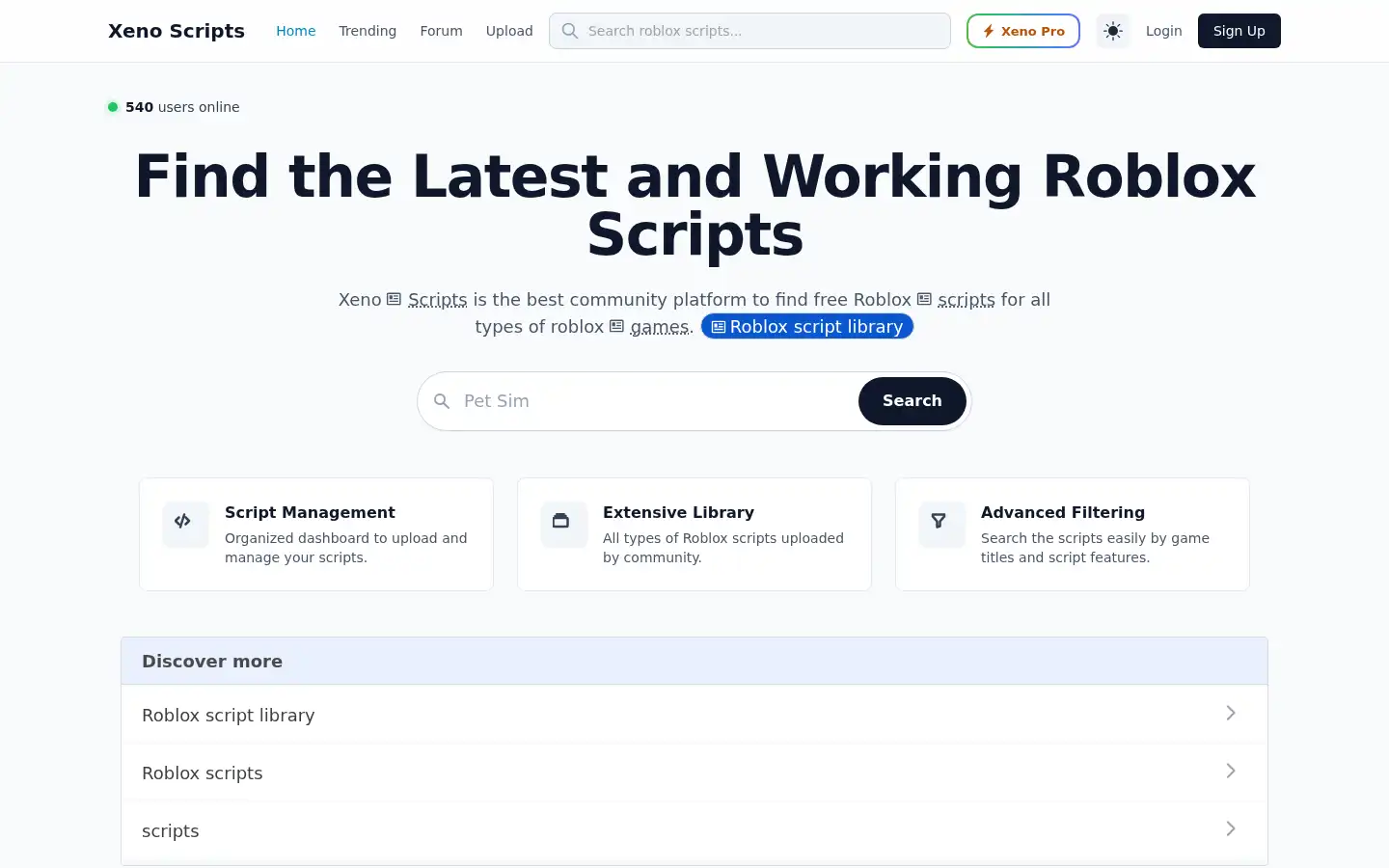This screenshot has width=1389, height=868.
Task: Go to the Forum page
Action: click(x=441, y=31)
